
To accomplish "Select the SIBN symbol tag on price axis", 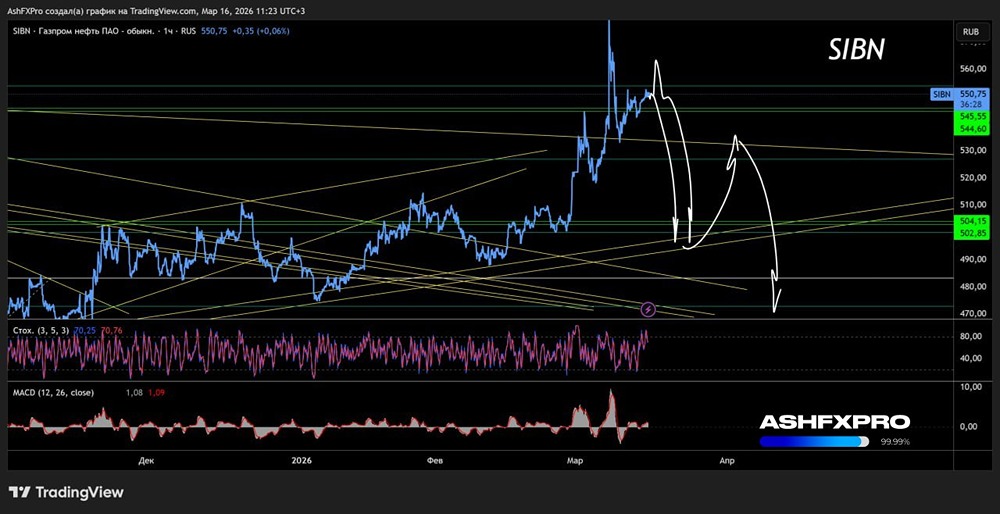I will click(941, 94).
